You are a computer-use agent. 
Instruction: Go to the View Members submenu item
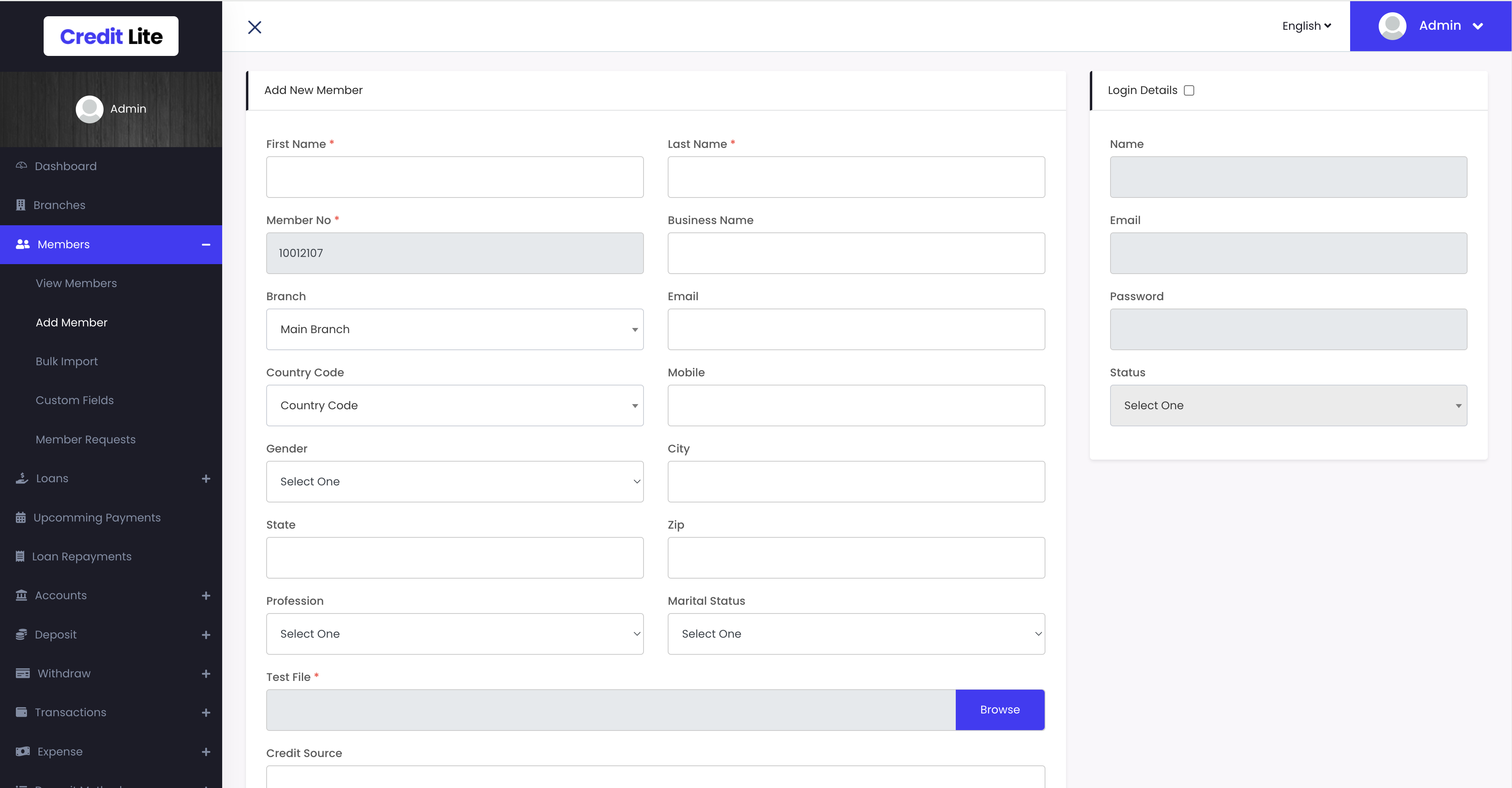[x=76, y=284]
